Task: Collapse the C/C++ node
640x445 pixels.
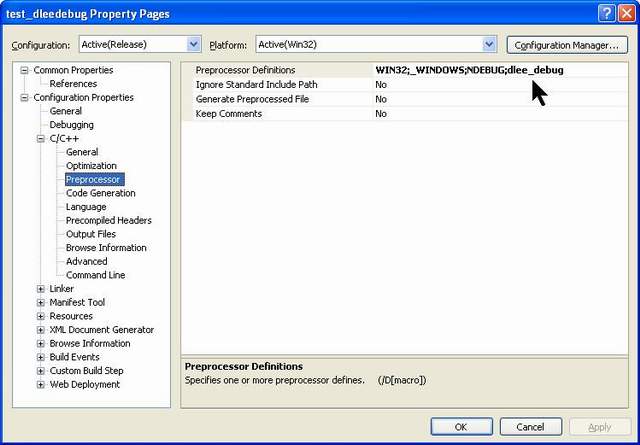Action: click(40, 139)
